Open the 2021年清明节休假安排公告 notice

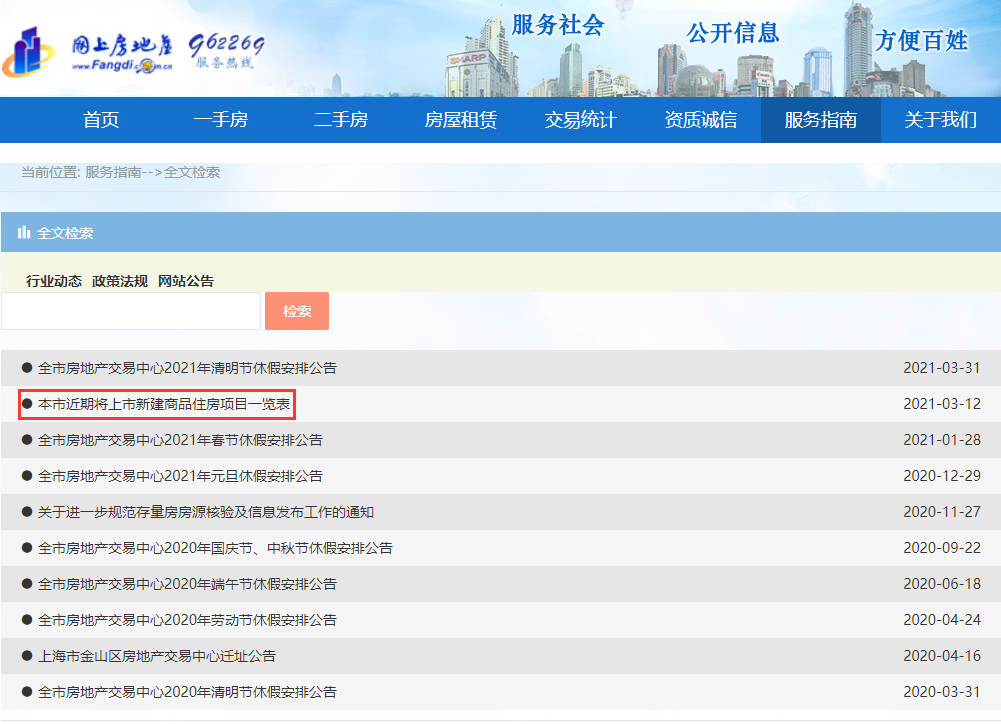(187, 368)
